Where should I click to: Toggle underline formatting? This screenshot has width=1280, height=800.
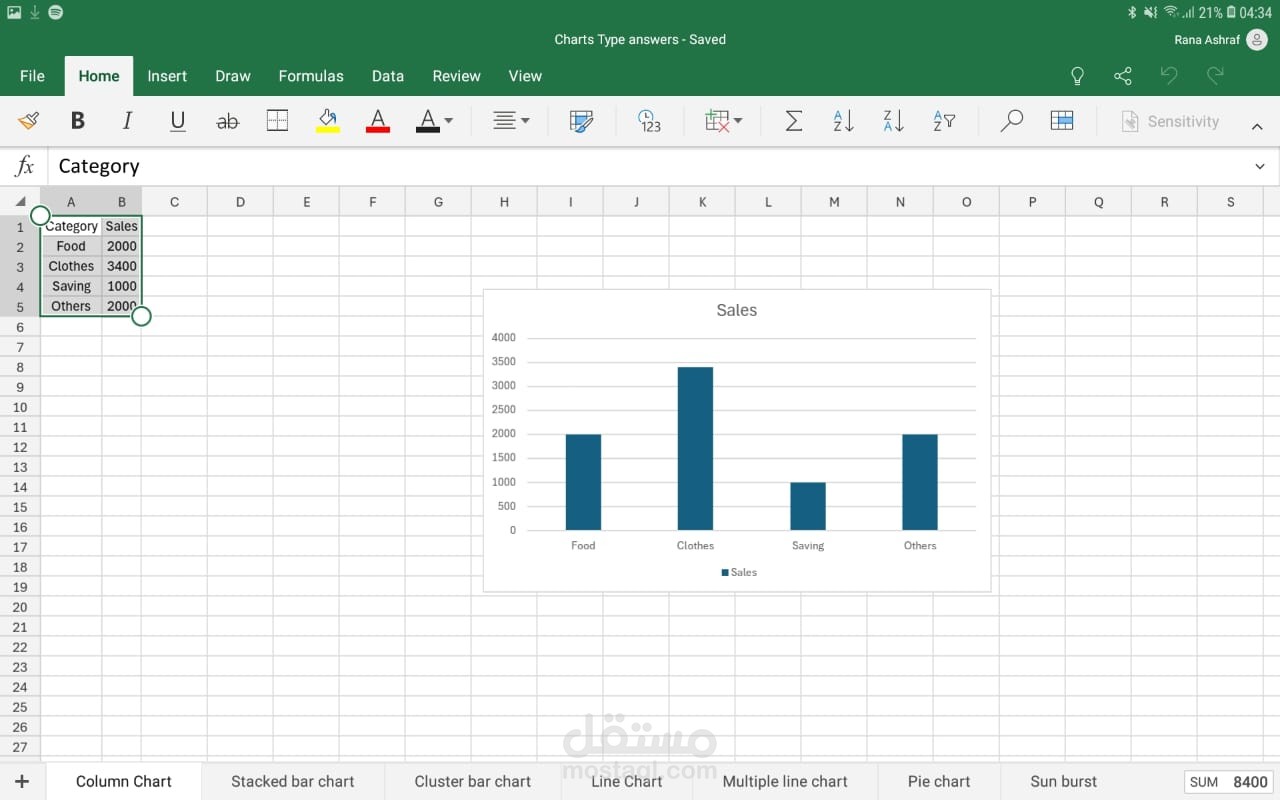tap(178, 121)
